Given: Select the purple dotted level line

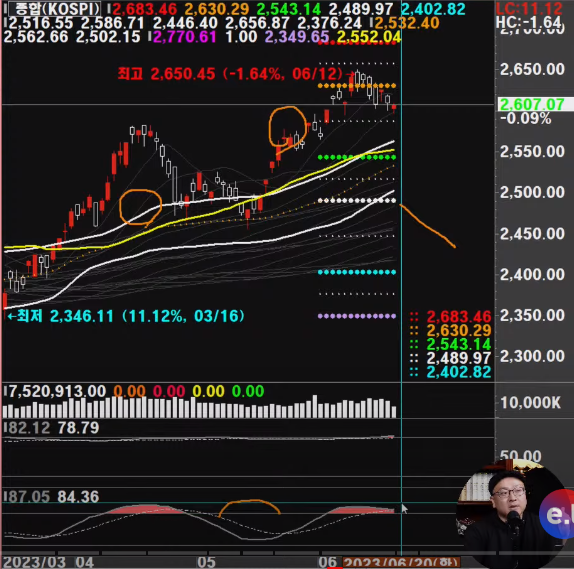Looking at the screenshot, I should [x=357, y=316].
